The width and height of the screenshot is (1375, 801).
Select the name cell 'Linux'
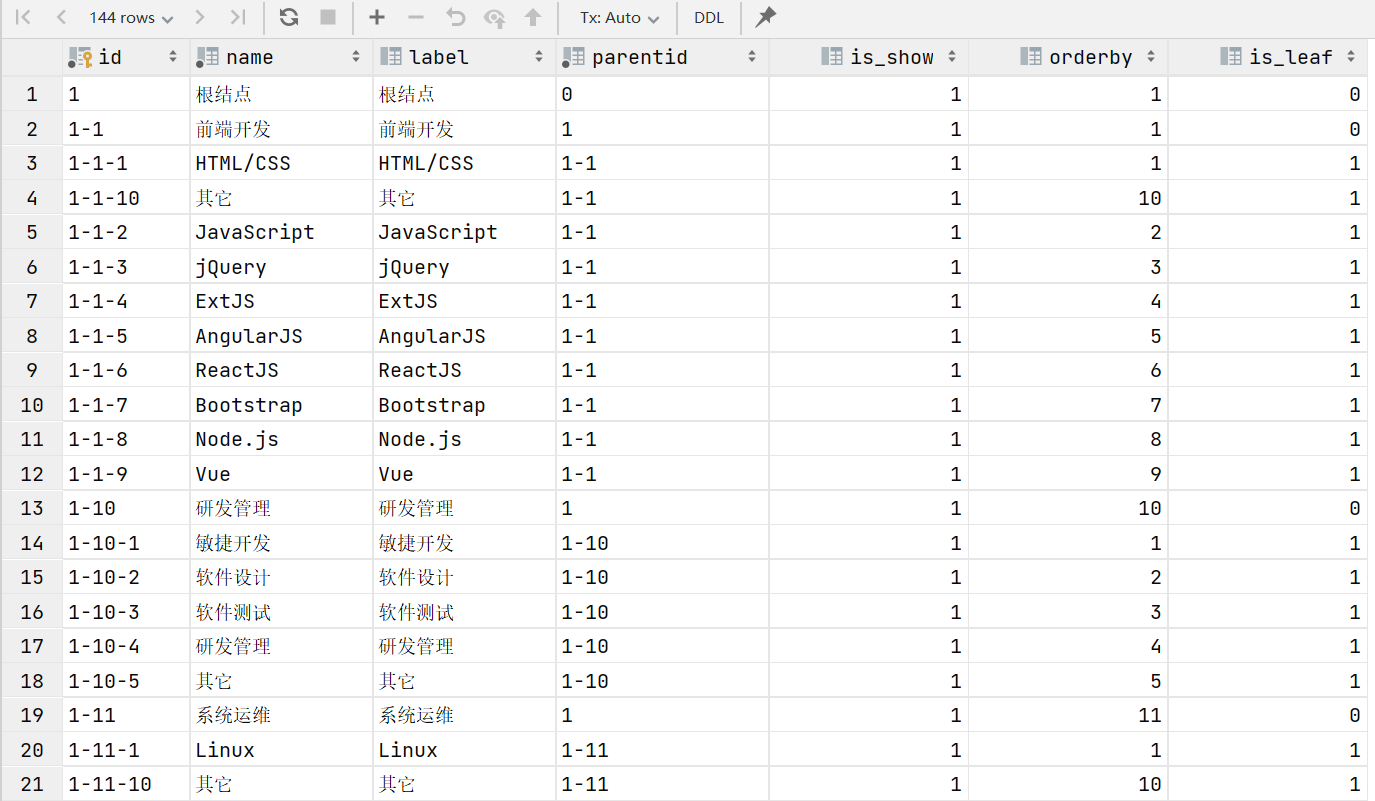tap(281, 750)
